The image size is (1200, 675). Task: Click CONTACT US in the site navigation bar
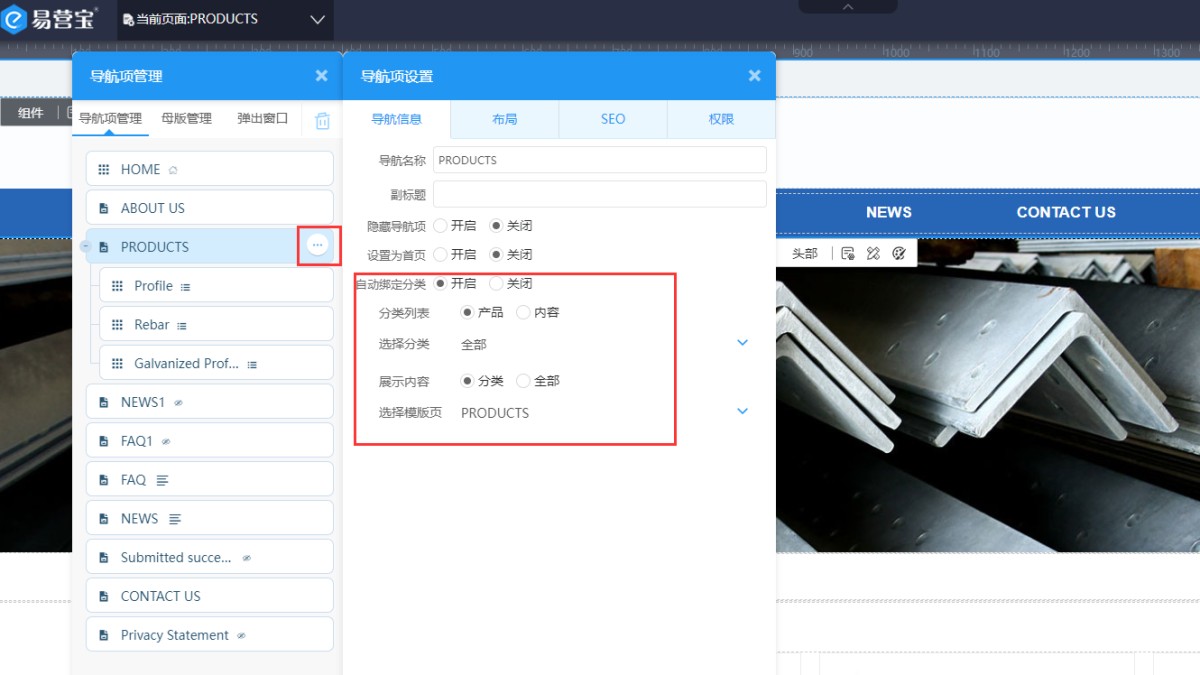click(x=1065, y=212)
